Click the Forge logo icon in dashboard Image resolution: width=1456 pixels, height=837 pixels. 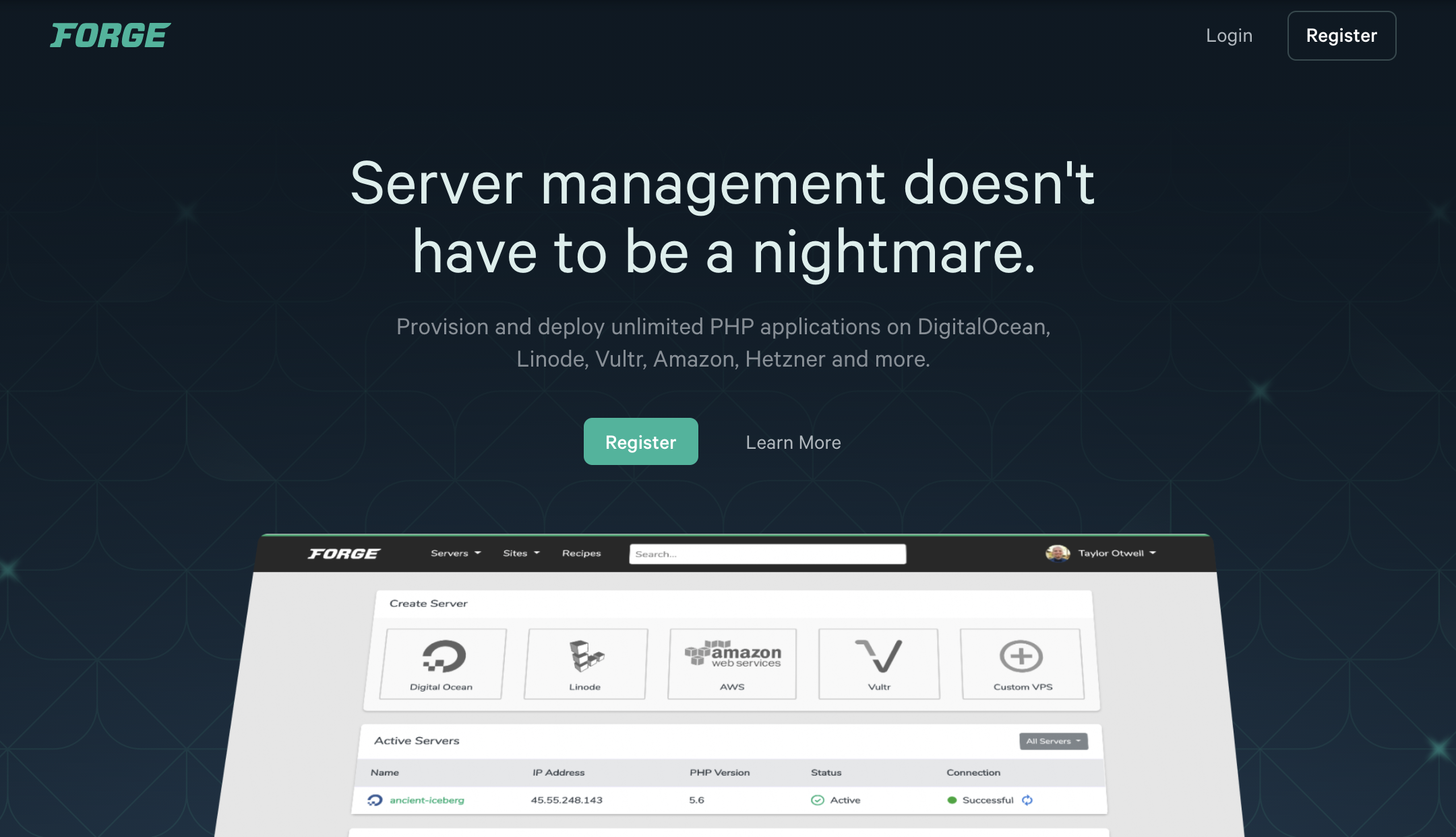344,552
